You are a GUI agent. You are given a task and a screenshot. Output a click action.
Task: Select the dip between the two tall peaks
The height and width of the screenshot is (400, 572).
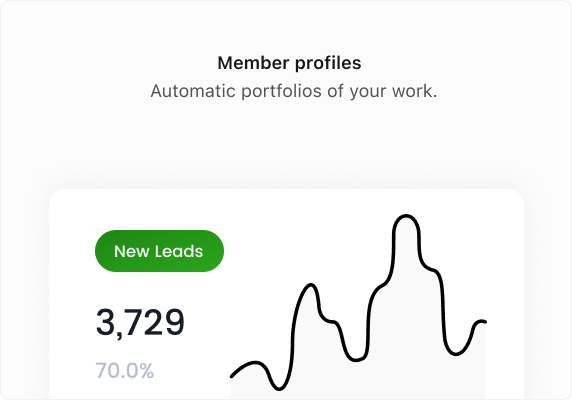click(356, 359)
